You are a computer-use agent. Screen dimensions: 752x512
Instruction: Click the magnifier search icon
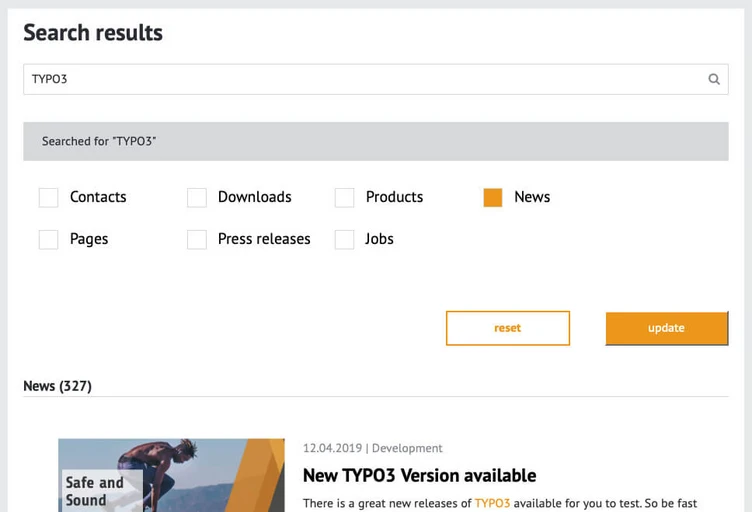pos(714,79)
